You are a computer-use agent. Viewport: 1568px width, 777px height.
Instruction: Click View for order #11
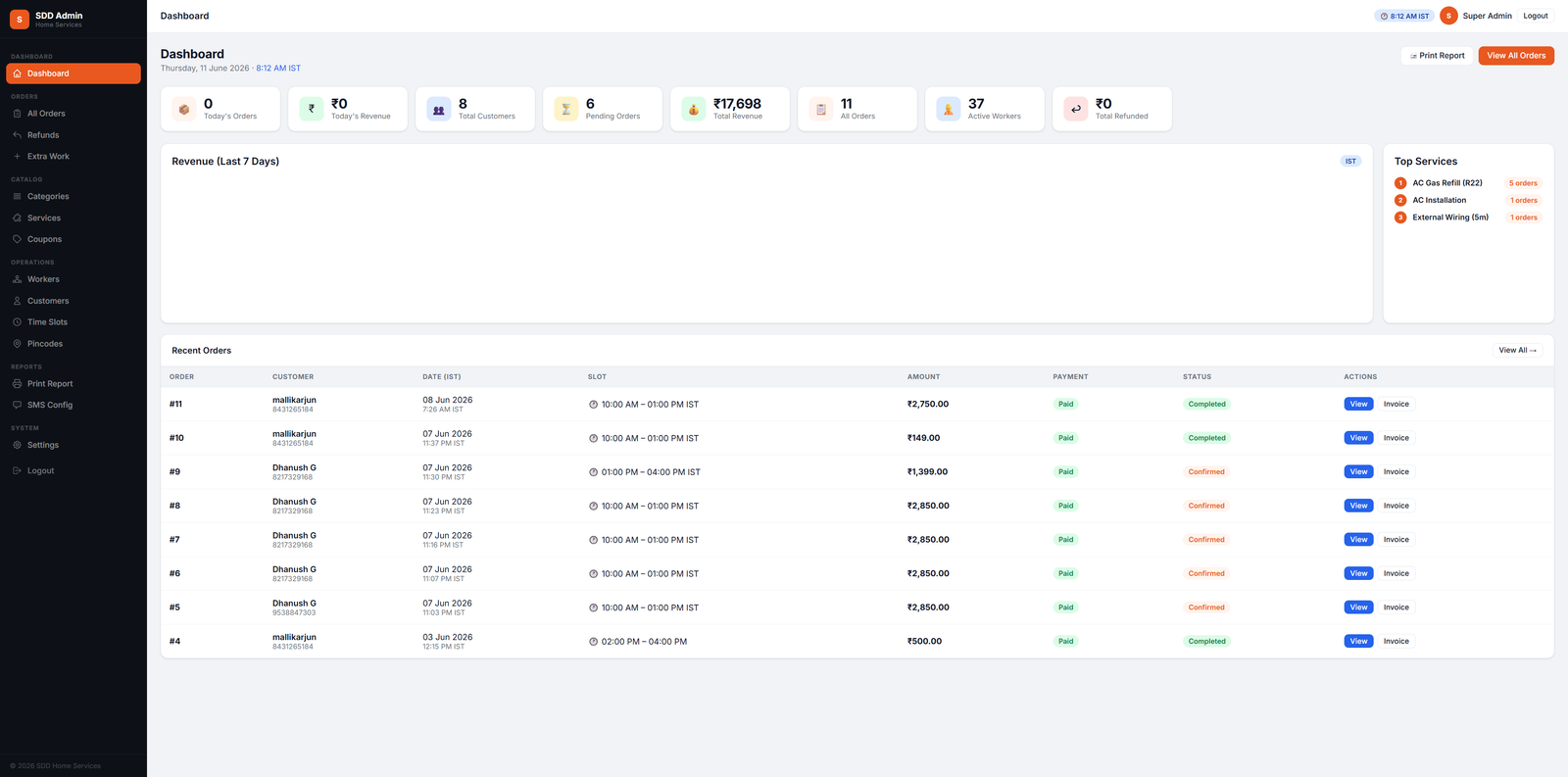(x=1358, y=404)
